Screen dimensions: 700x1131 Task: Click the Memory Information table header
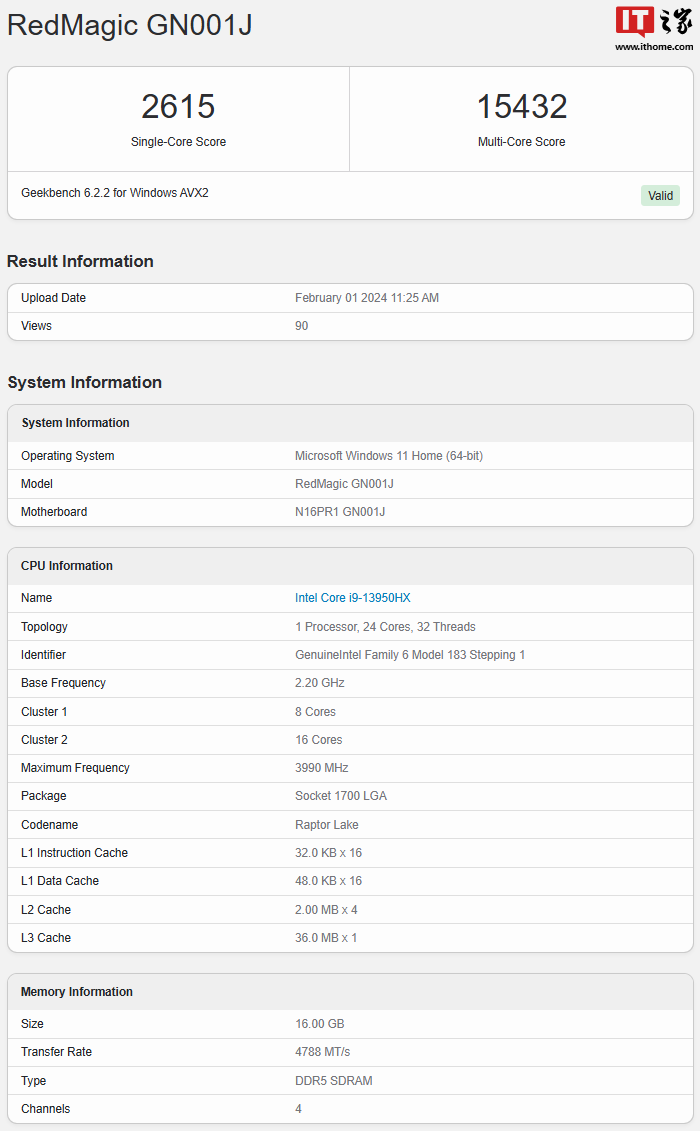(x=77, y=992)
